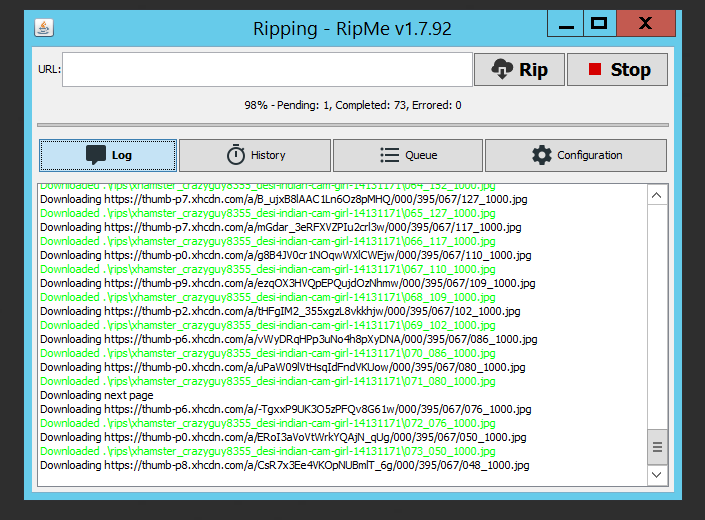Minimize the RipMe window
The height and width of the screenshot is (520, 705).
click(566, 24)
